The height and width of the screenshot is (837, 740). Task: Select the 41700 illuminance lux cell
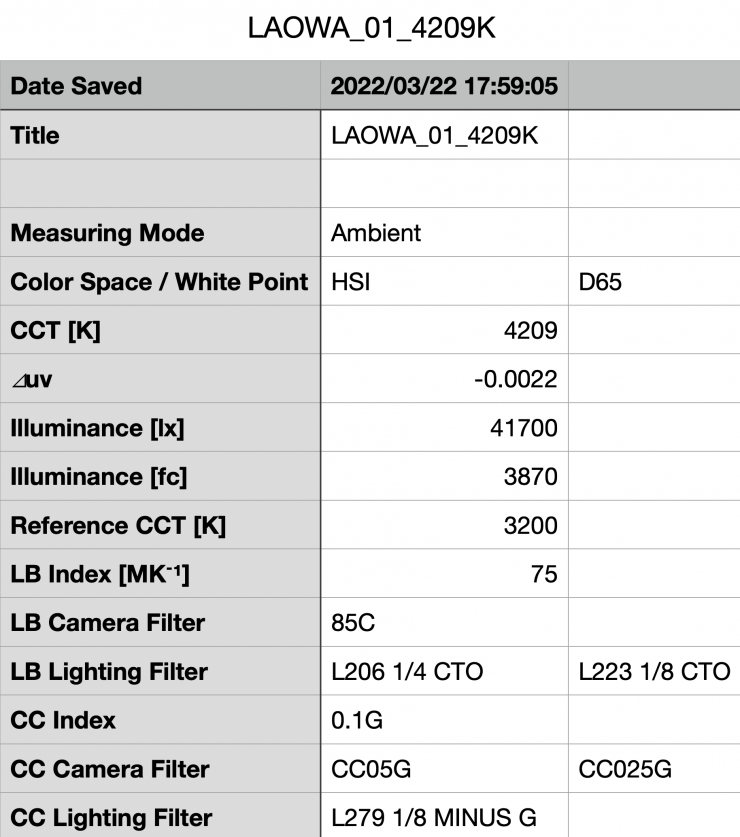tap(444, 428)
